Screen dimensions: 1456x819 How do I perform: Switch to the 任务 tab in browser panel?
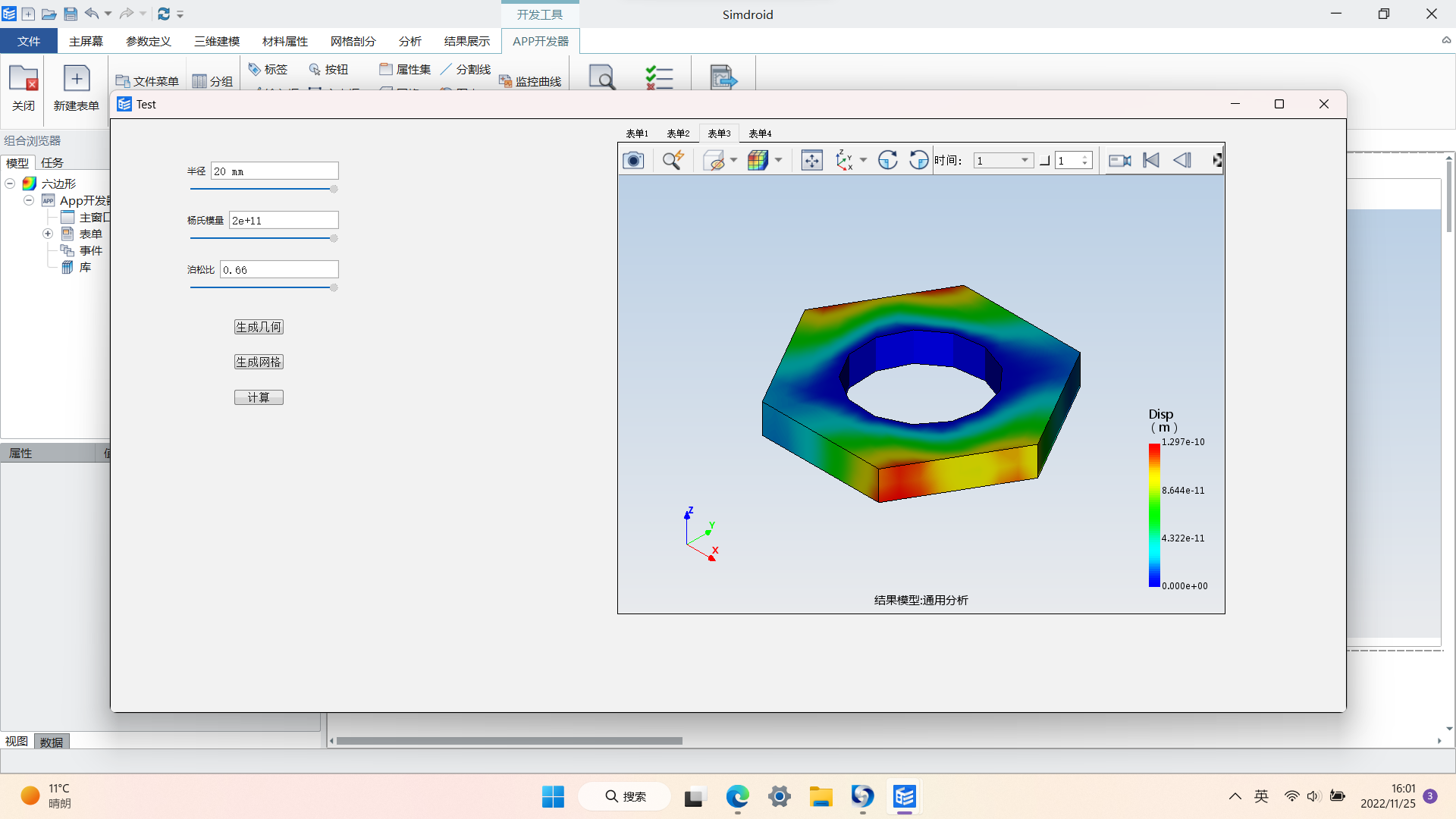(52, 162)
